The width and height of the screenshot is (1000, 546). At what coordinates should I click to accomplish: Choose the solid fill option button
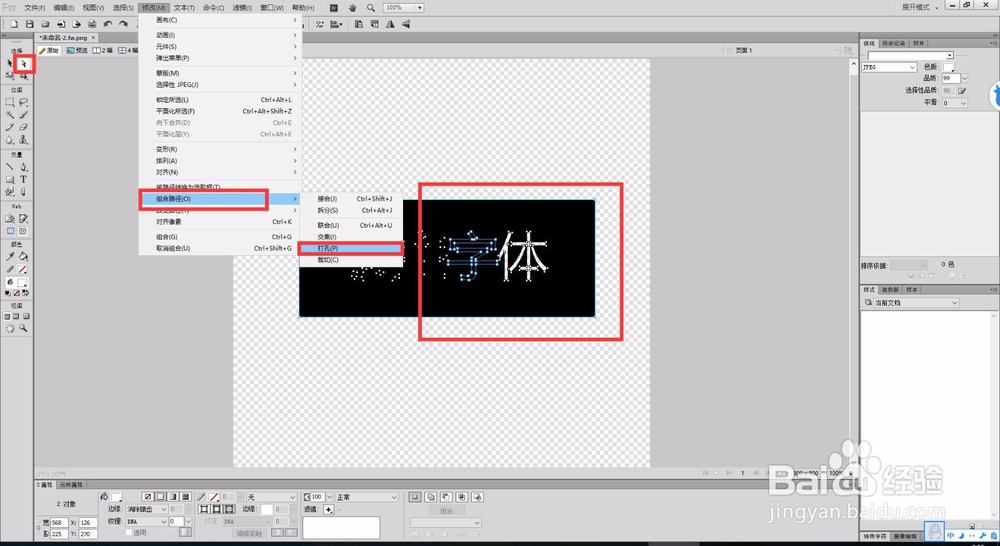pos(161,496)
